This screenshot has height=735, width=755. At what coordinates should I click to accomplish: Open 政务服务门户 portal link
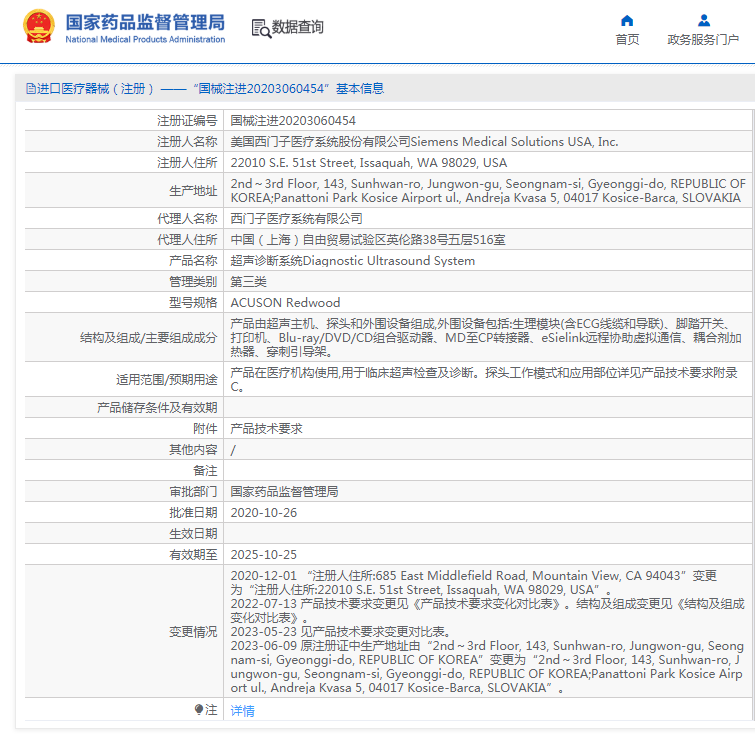click(703, 39)
